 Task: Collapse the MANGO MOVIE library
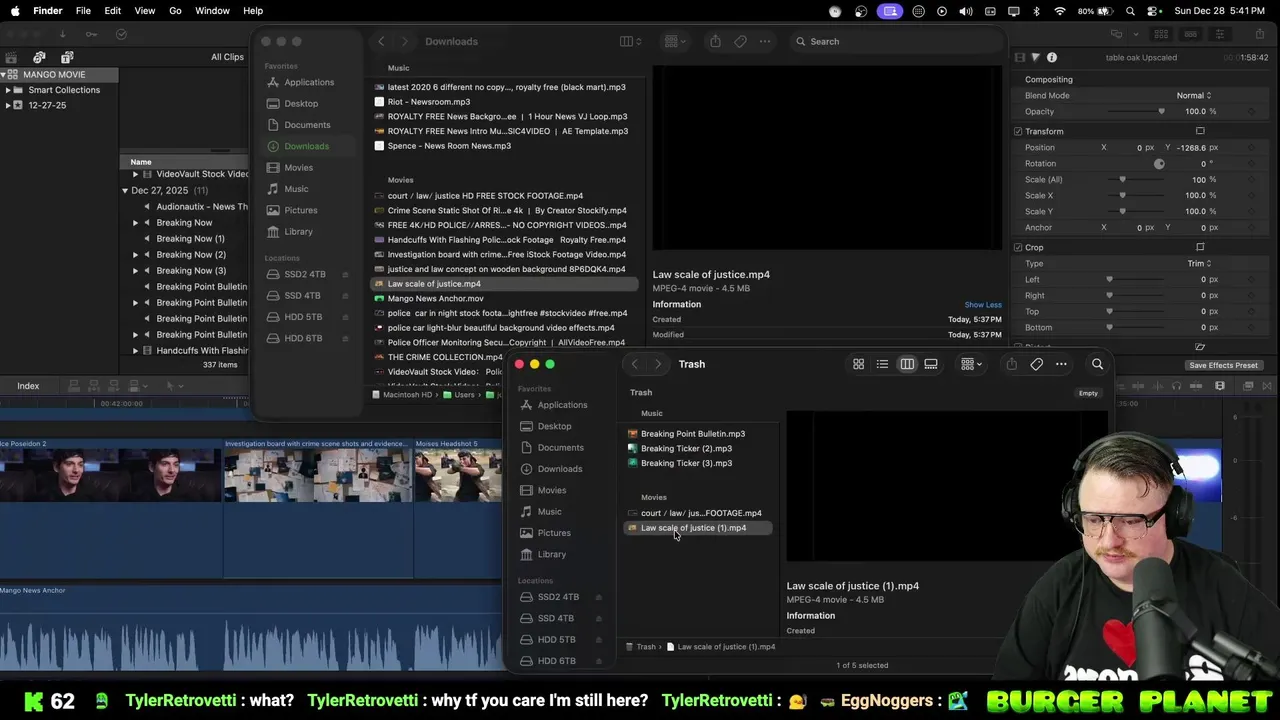5,75
